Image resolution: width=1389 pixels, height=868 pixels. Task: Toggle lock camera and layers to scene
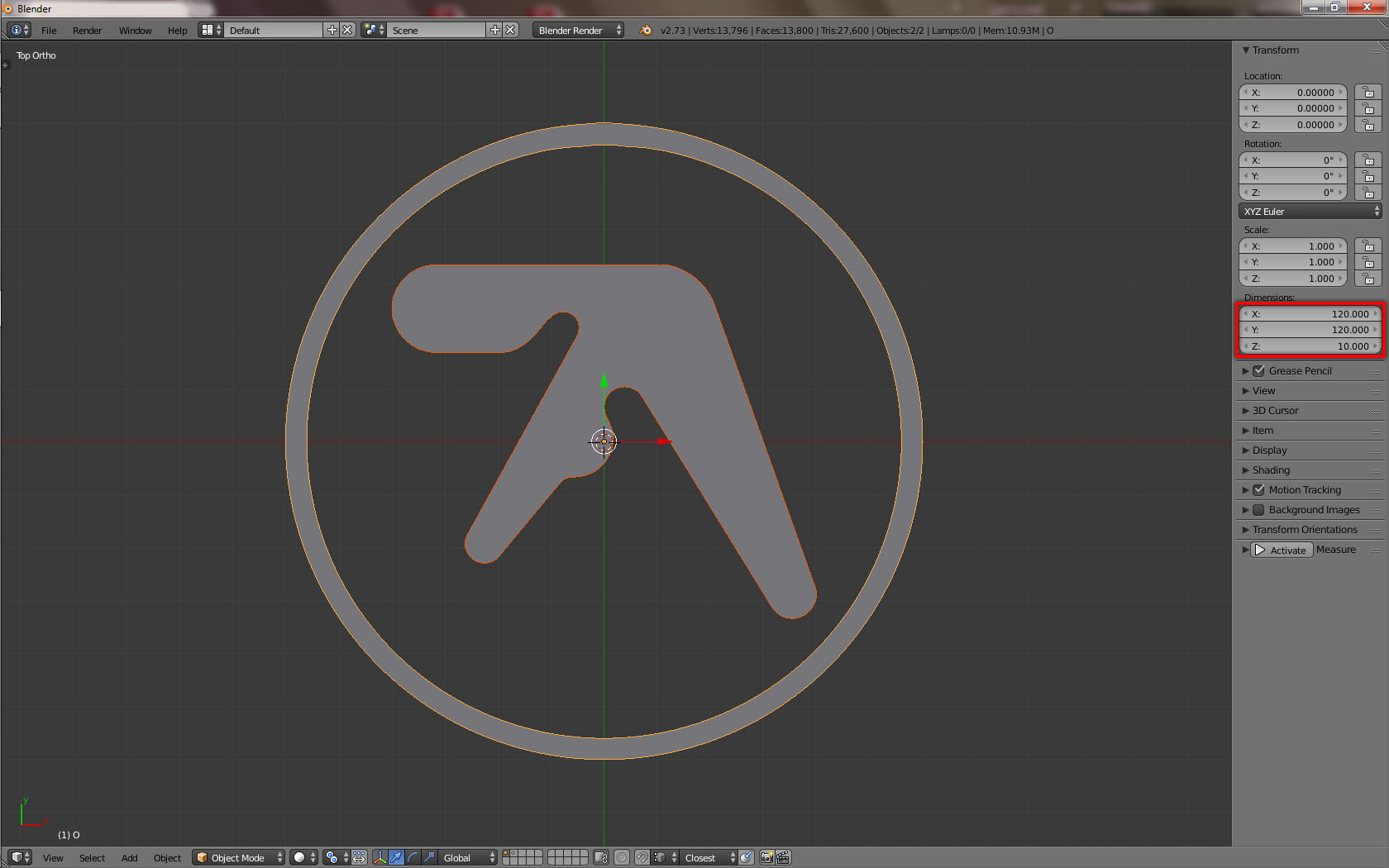(x=601, y=857)
